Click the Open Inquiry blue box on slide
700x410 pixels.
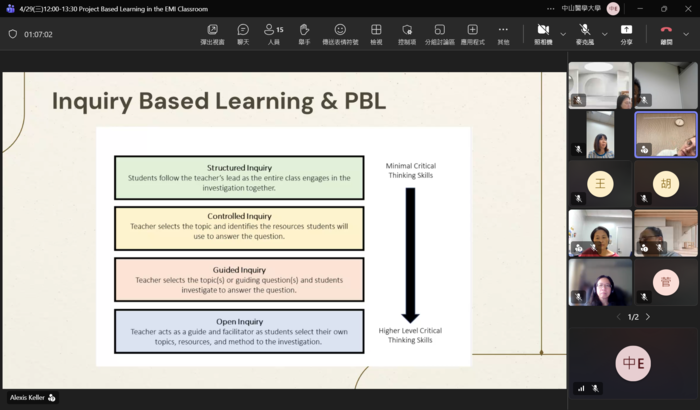(x=239, y=331)
